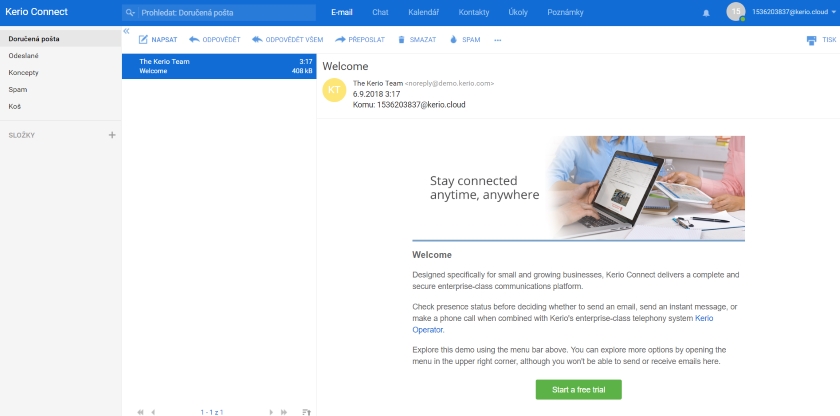Select the Koš trash folder
Image resolution: width=840 pixels, height=416 pixels.
[61, 106]
